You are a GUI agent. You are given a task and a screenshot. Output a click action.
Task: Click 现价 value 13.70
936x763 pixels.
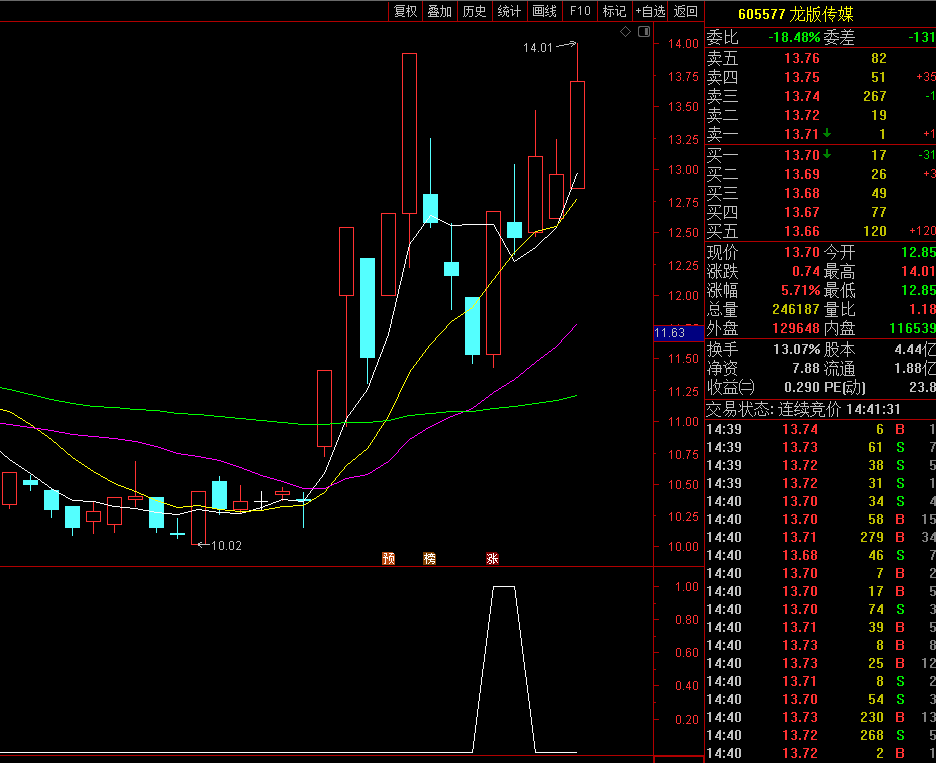(x=802, y=252)
